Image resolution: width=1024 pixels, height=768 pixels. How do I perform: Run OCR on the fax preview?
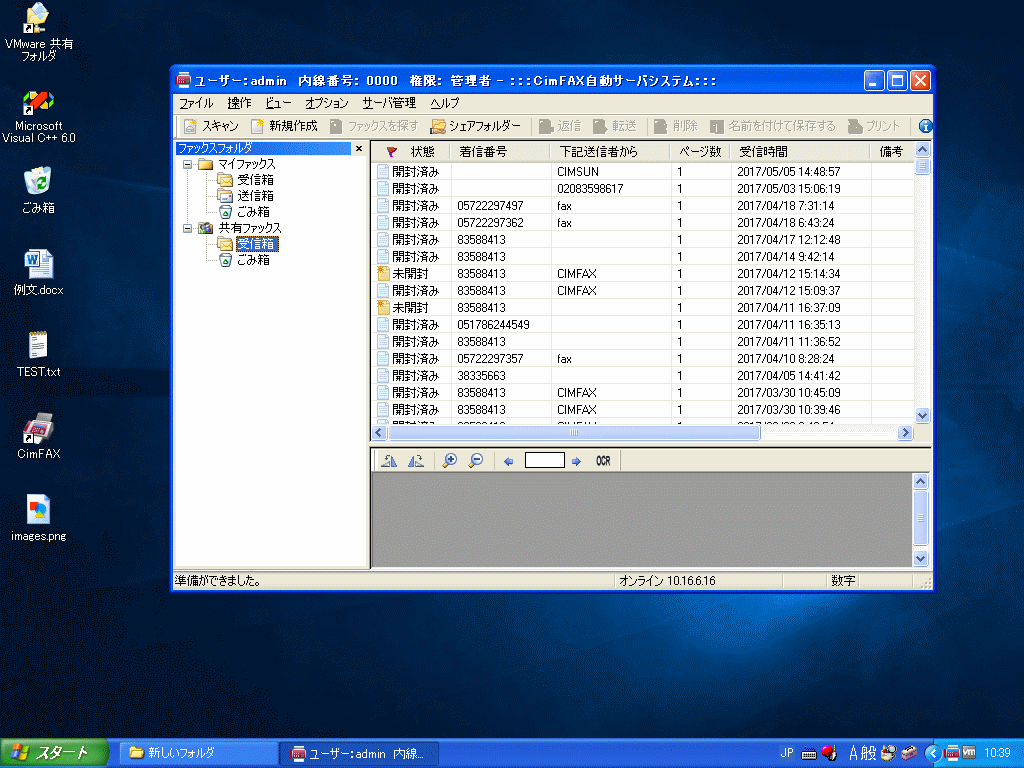tap(603, 461)
